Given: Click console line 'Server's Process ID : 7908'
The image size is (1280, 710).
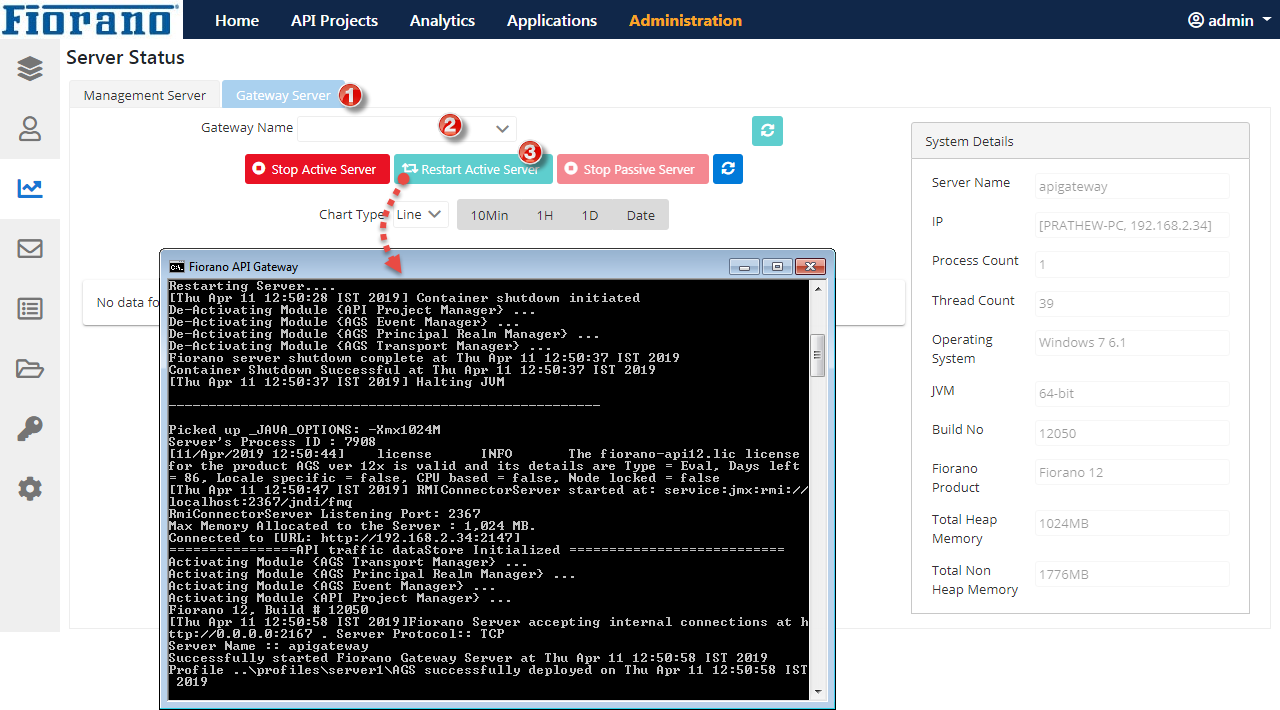Looking at the screenshot, I should tap(272, 442).
